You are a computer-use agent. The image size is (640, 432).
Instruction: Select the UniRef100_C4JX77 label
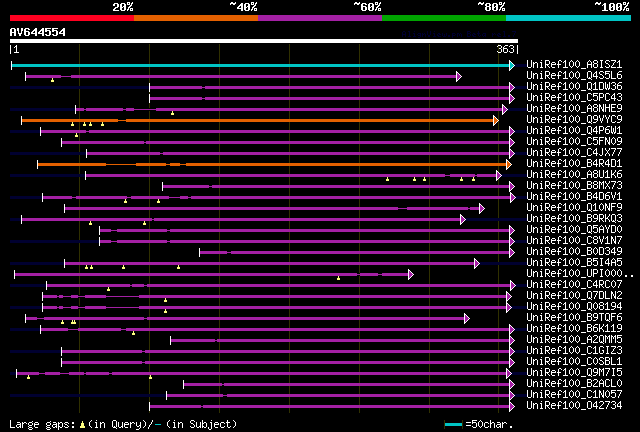574,153
